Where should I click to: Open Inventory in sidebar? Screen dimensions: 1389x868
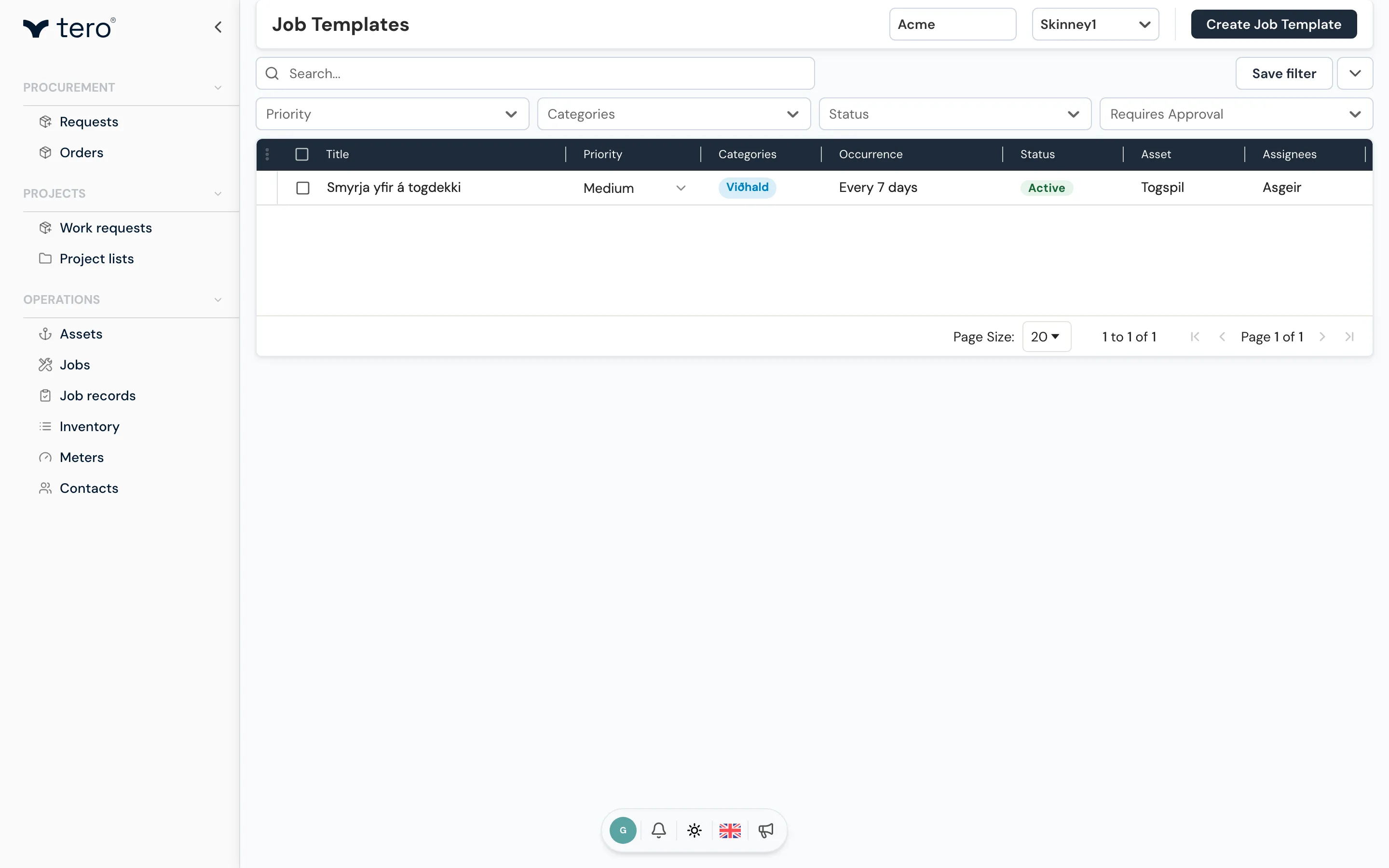coord(90,427)
